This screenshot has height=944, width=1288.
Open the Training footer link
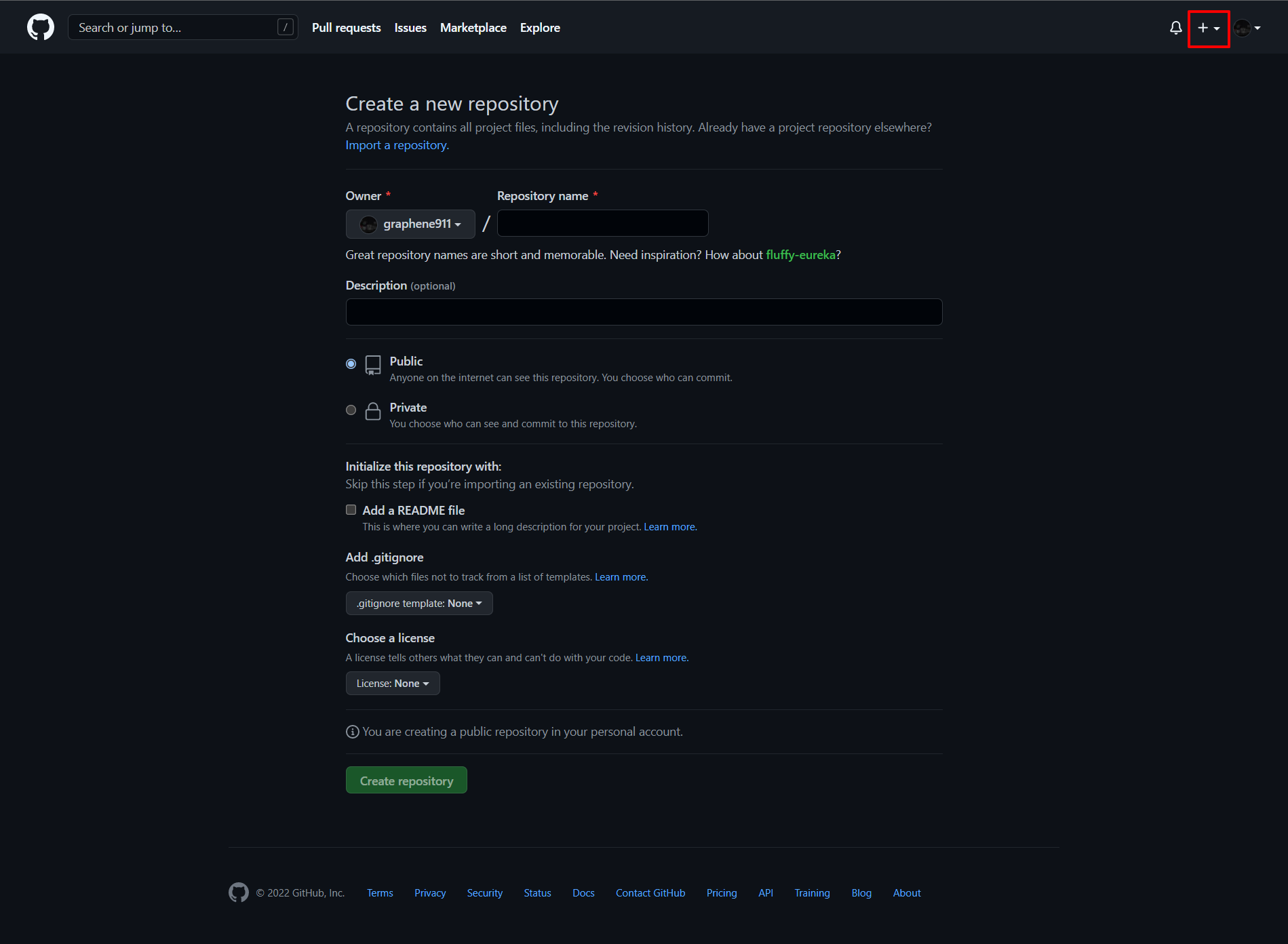(812, 893)
